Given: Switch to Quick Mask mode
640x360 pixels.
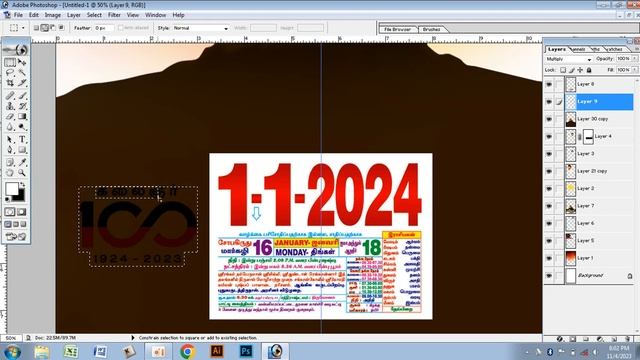Looking at the screenshot, I should coord(22,212).
